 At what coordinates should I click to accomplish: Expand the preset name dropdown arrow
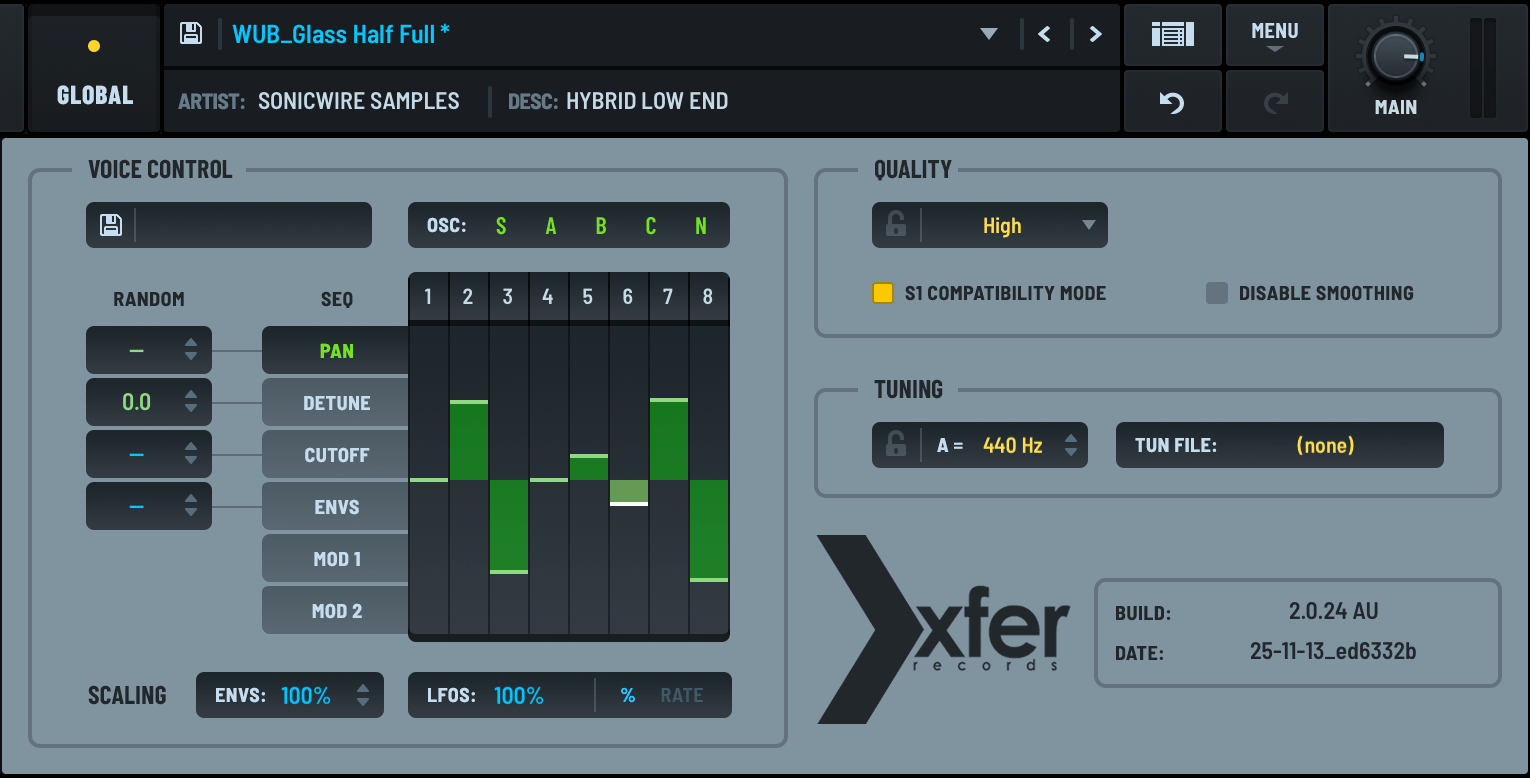tap(989, 34)
